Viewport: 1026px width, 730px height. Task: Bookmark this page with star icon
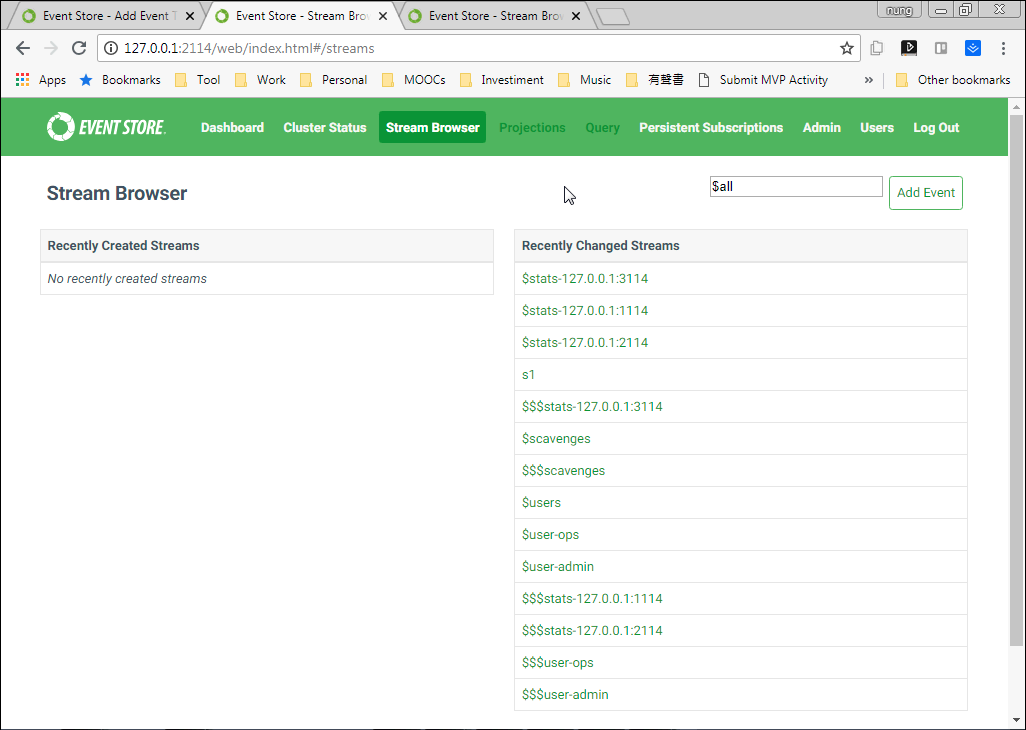[x=847, y=48]
